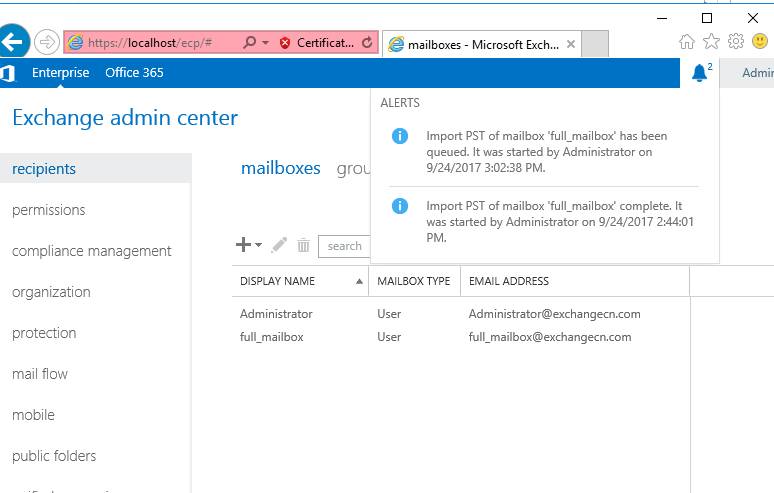Open the browser home icon
774x493 pixels.
tap(686, 42)
